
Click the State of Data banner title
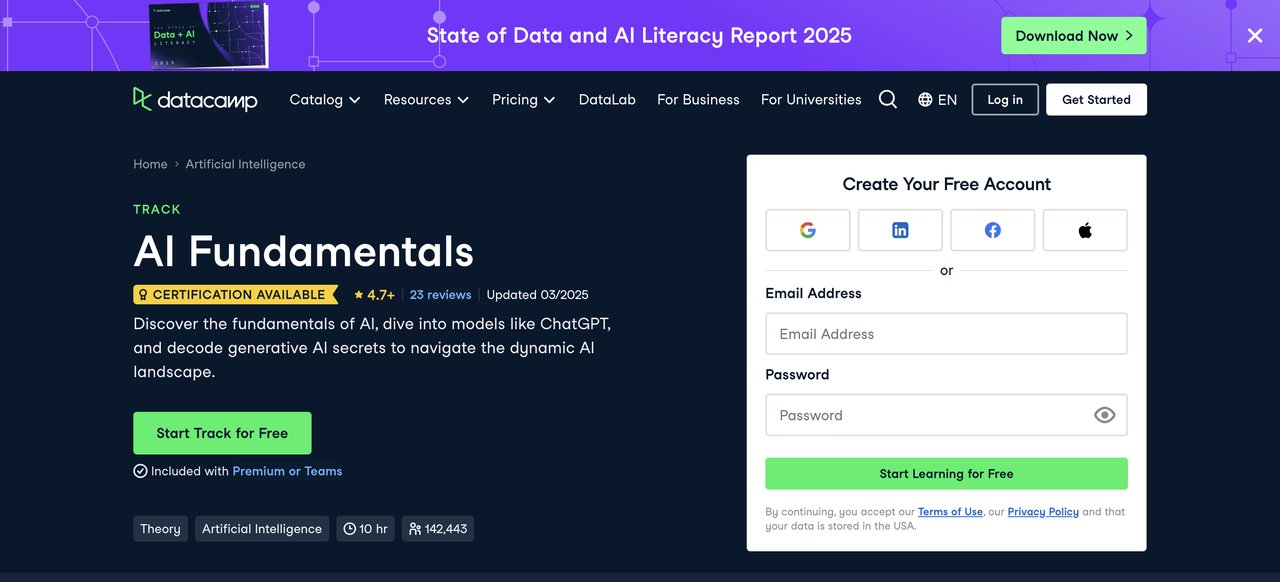coord(639,36)
